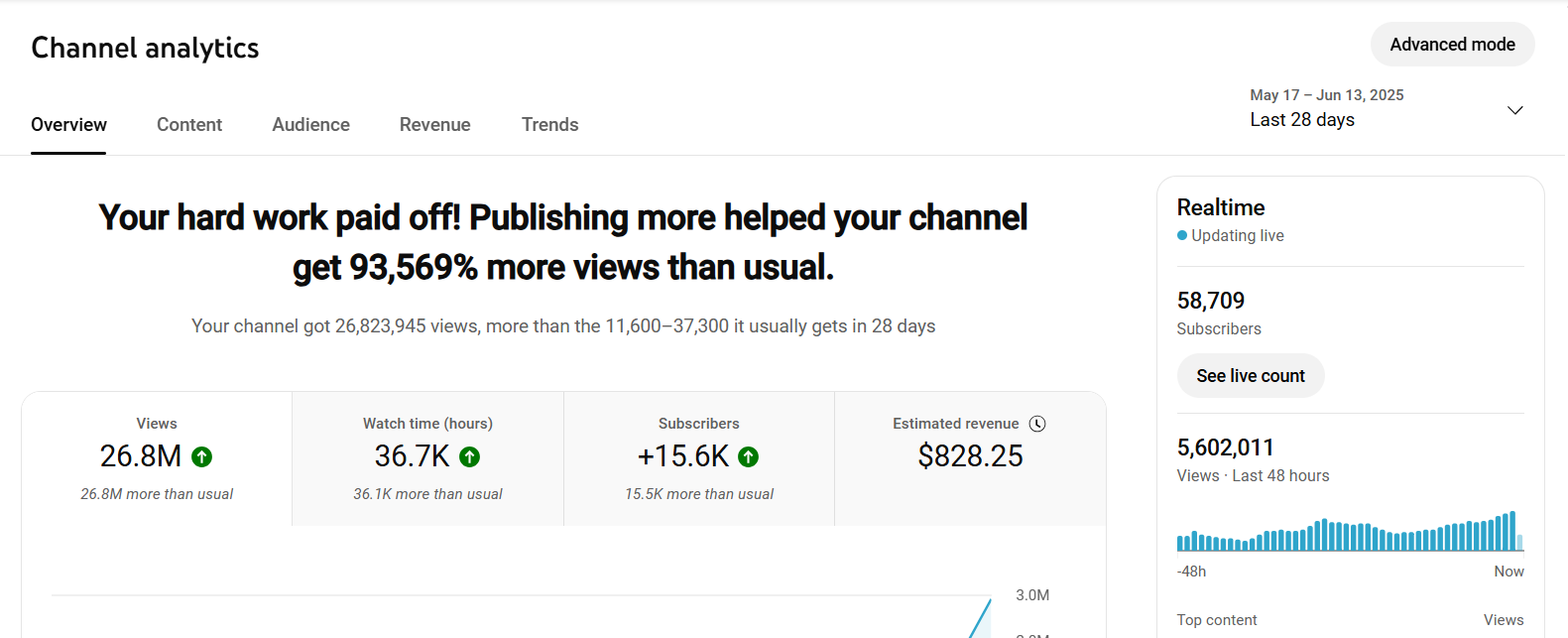Click the Views · Last 48 hours label
The image size is (1568, 638).
coord(1253,476)
